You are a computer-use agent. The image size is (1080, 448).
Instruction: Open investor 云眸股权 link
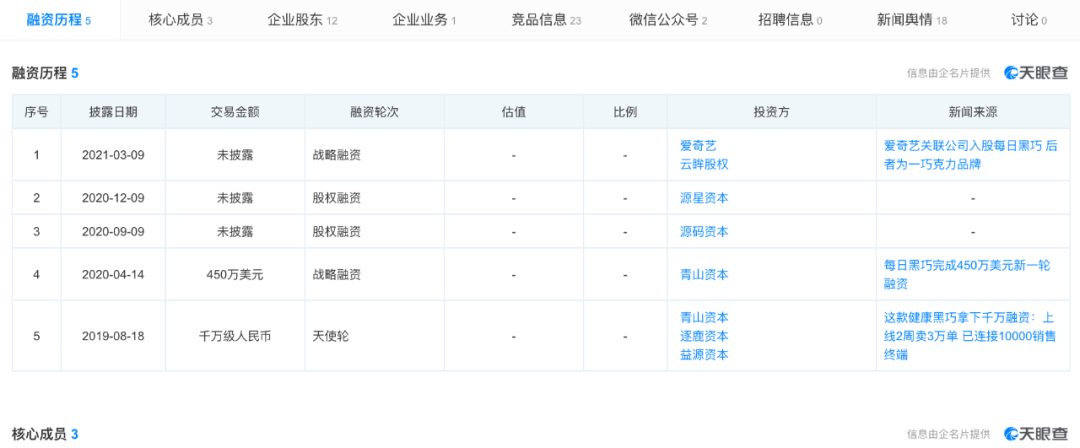704,164
